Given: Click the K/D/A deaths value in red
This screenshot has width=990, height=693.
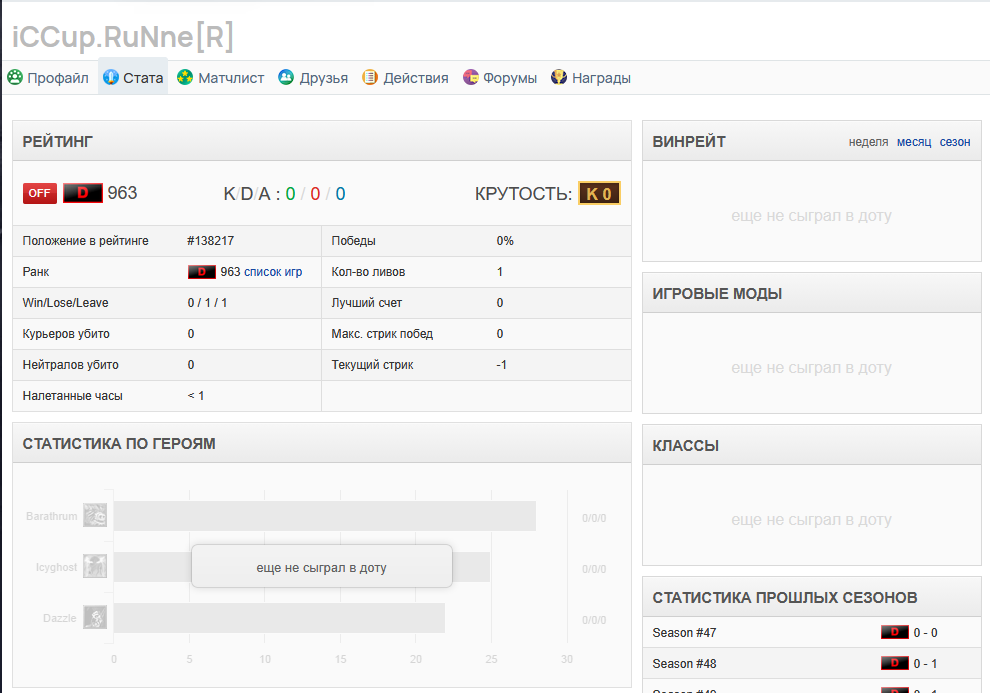Looking at the screenshot, I should (x=315, y=193).
